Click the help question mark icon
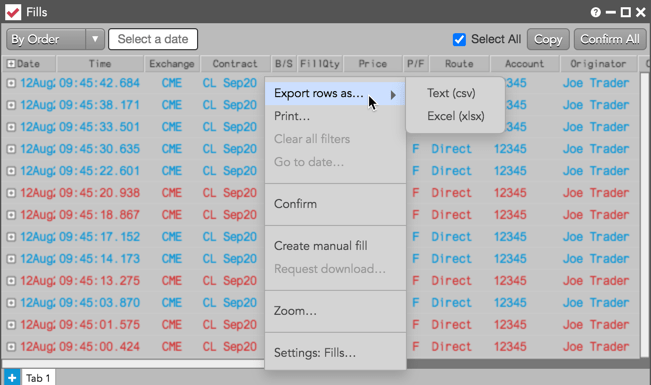651x385 pixels. pos(595,12)
